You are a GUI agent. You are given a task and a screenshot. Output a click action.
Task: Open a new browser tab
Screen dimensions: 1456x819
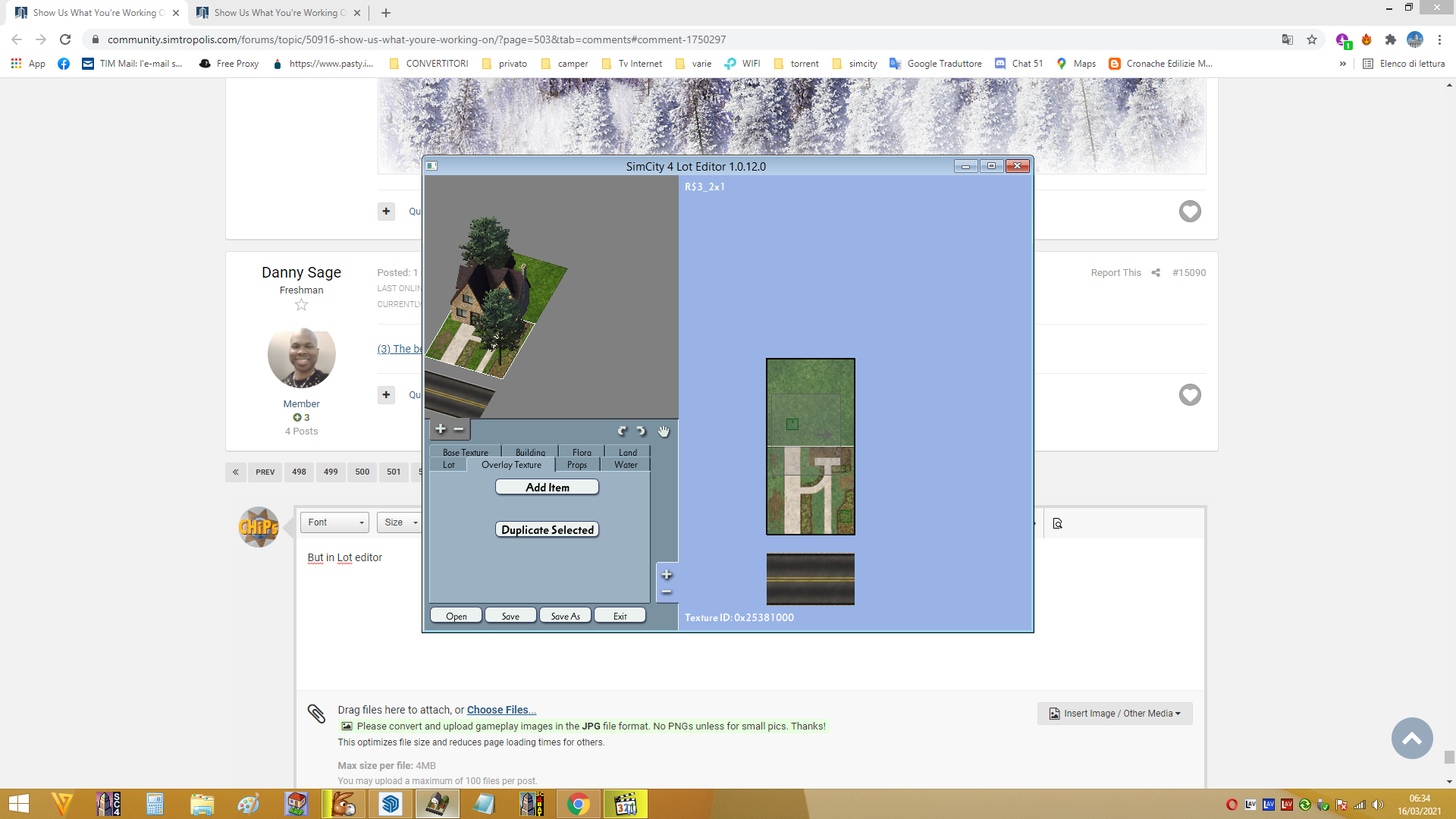click(386, 13)
